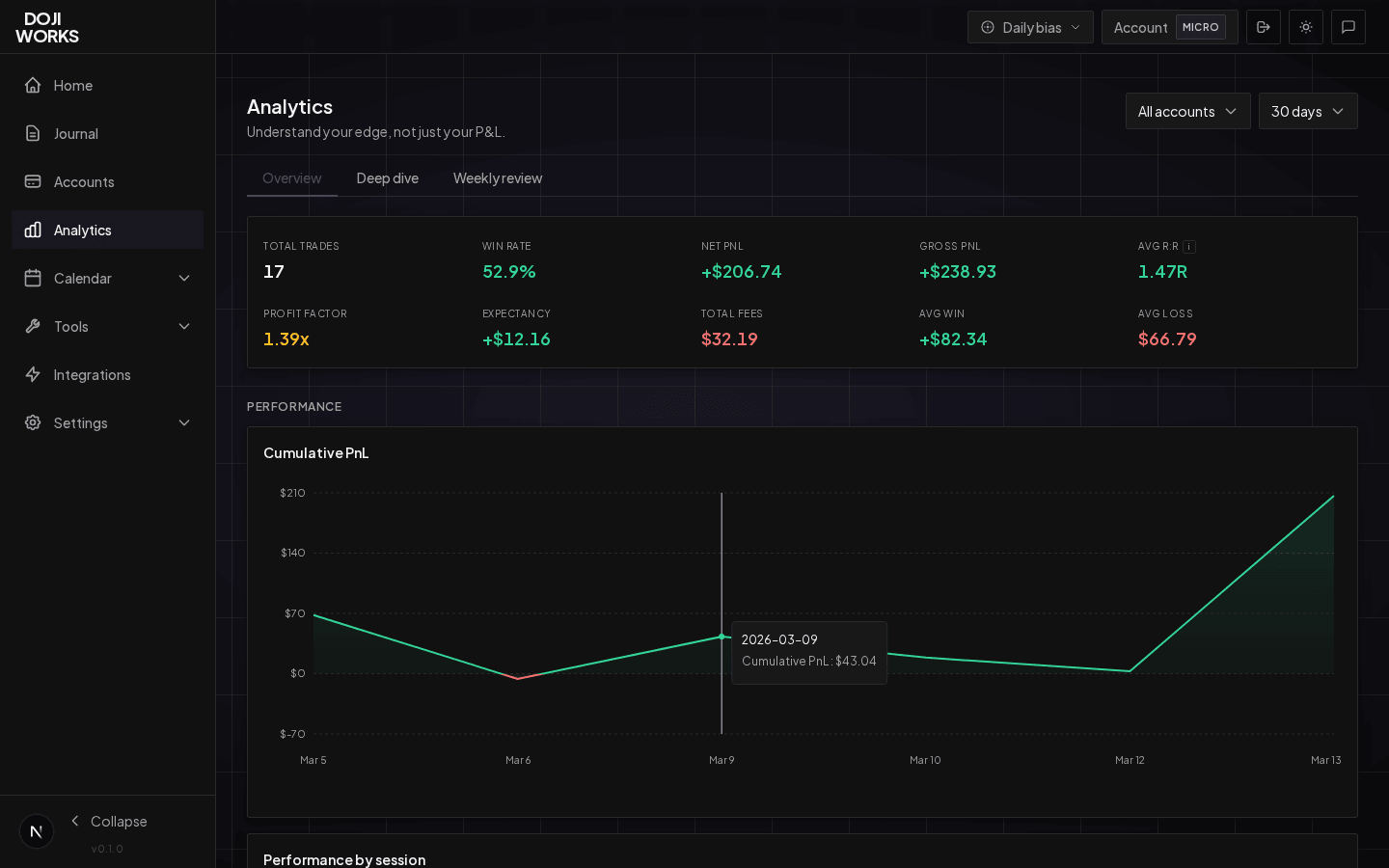Viewport: 1389px width, 868px height.
Task: Open the All accounts dropdown
Action: [x=1187, y=111]
